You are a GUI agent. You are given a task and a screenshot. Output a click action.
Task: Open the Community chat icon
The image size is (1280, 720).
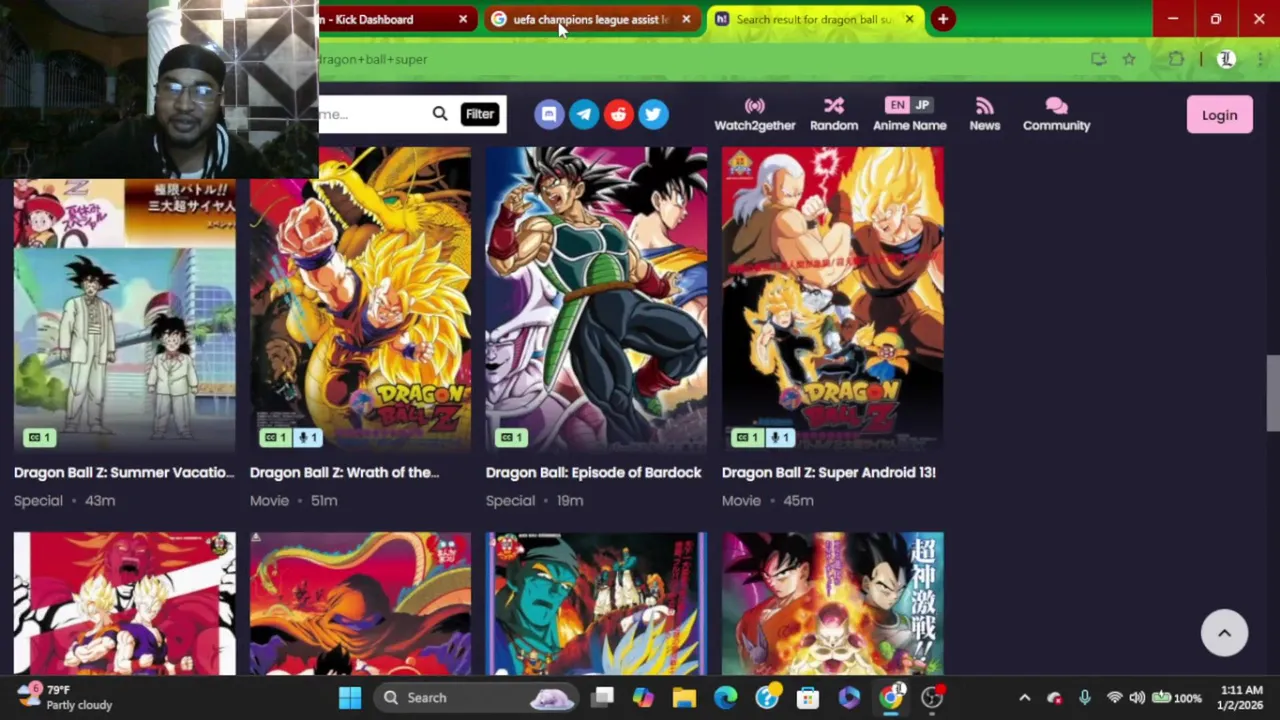(1056, 114)
